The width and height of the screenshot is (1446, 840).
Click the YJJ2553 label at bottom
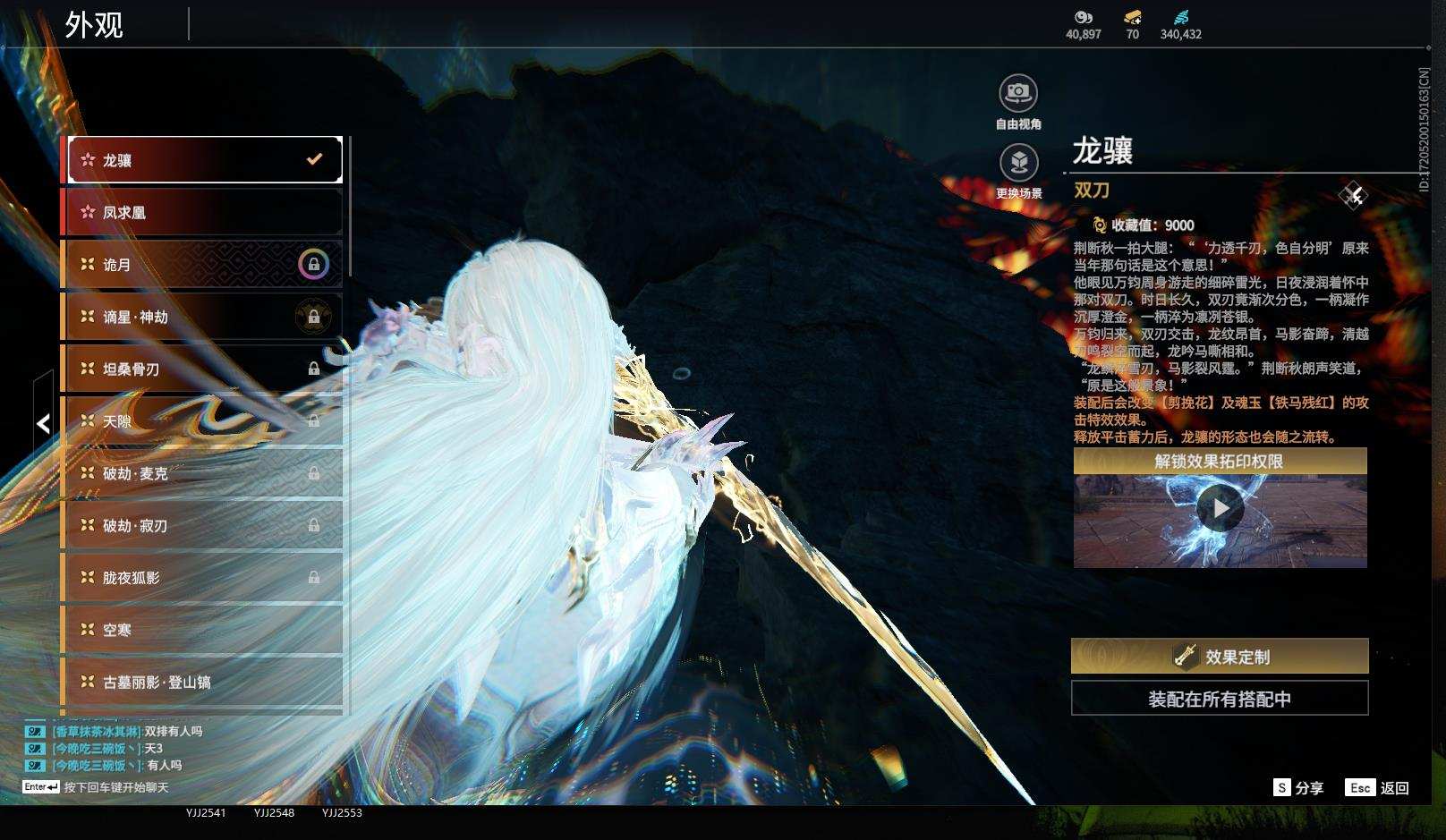click(342, 812)
